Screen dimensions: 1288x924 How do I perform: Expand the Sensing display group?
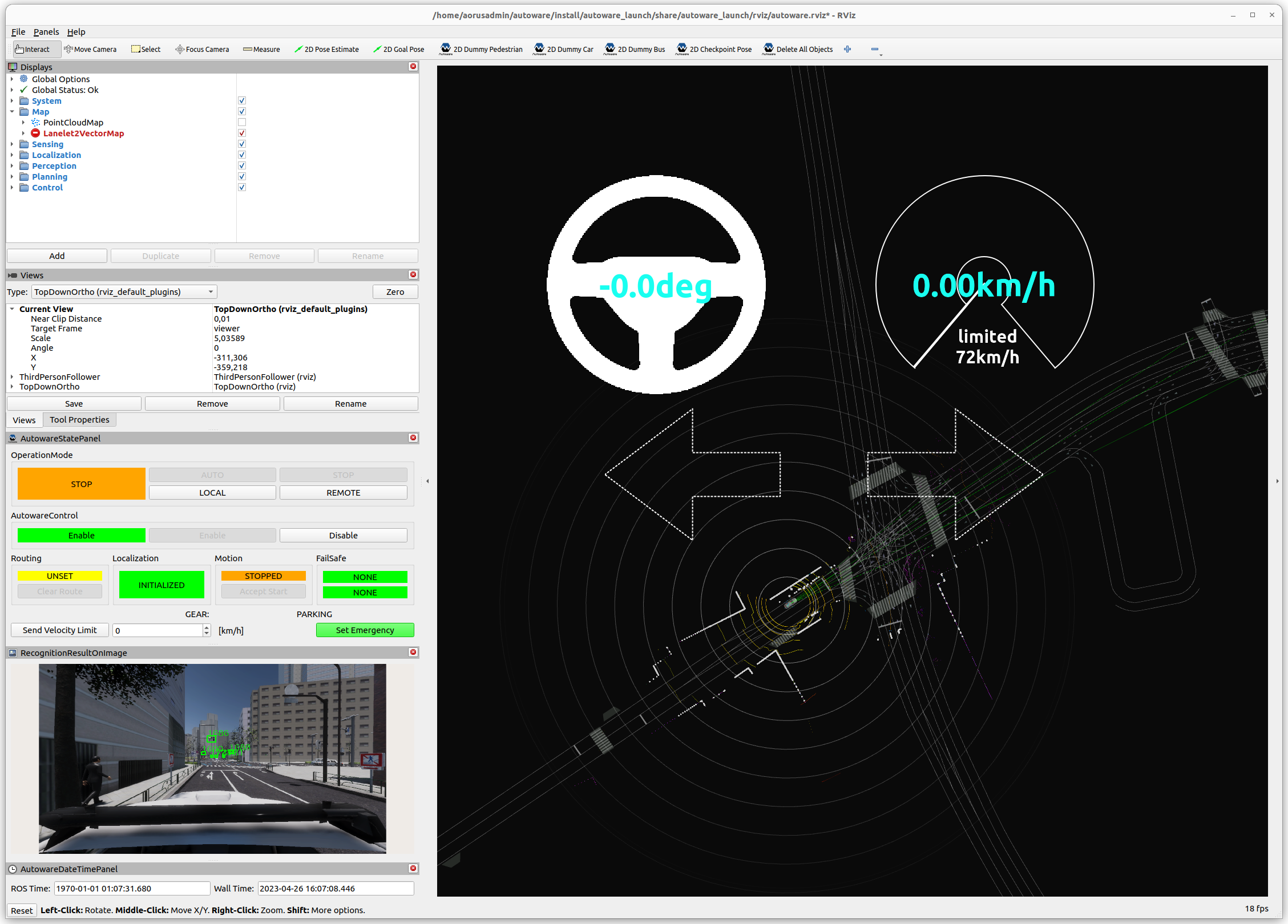[x=12, y=144]
